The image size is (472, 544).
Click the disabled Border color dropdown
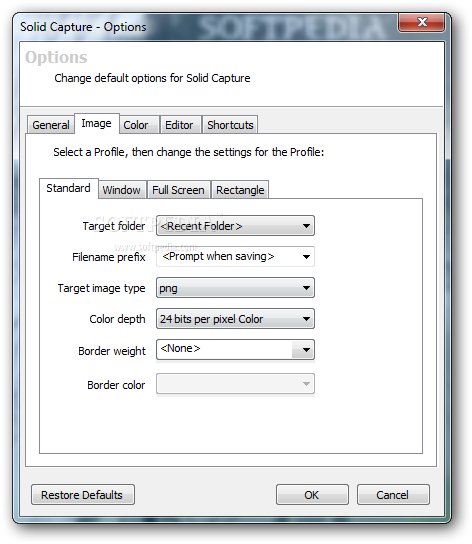235,384
